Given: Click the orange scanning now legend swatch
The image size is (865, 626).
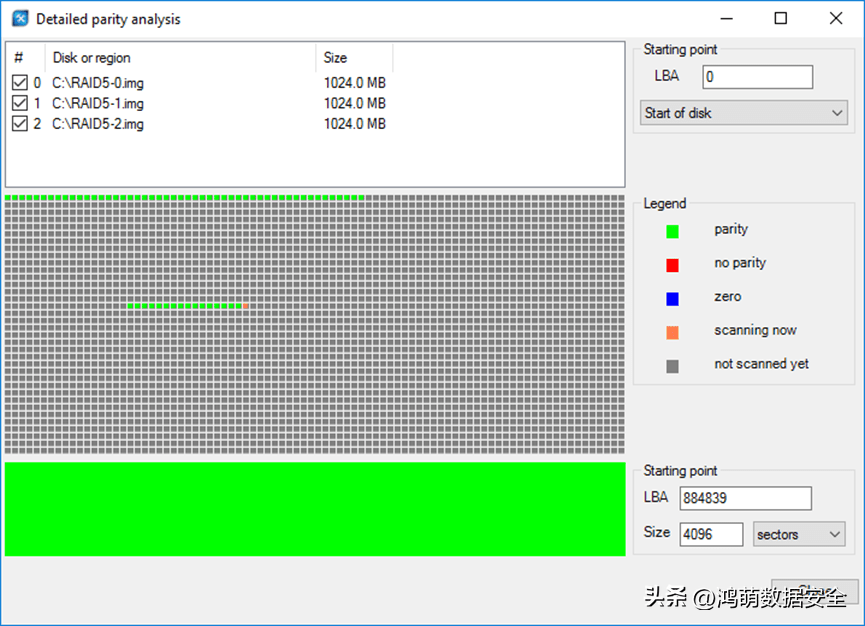Looking at the screenshot, I should (672, 332).
